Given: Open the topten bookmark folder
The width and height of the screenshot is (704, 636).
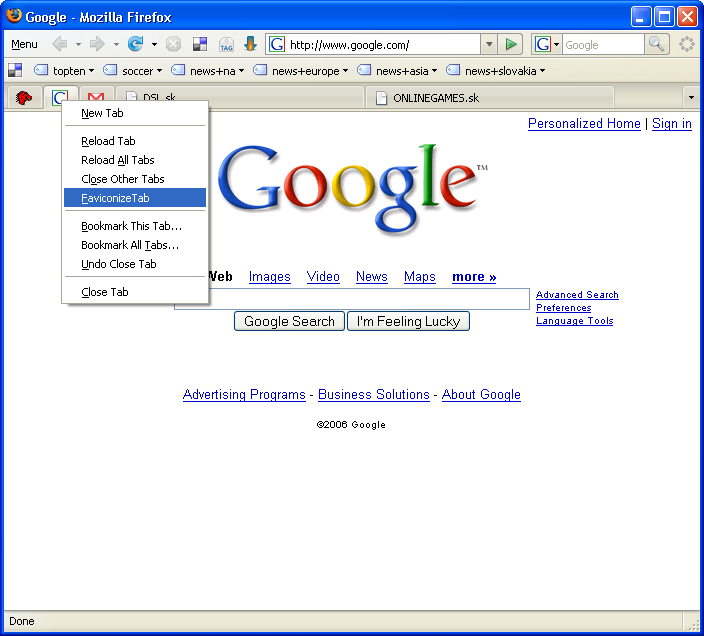Looking at the screenshot, I should 65,70.
